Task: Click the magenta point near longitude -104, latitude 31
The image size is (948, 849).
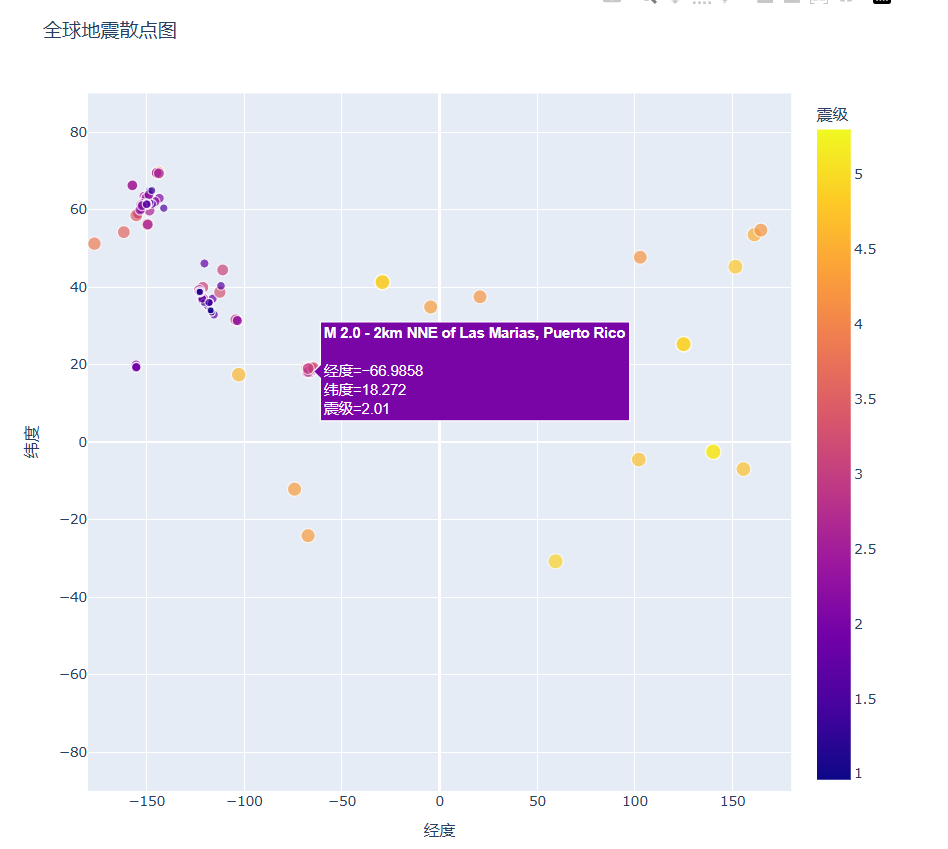Action: (237, 320)
